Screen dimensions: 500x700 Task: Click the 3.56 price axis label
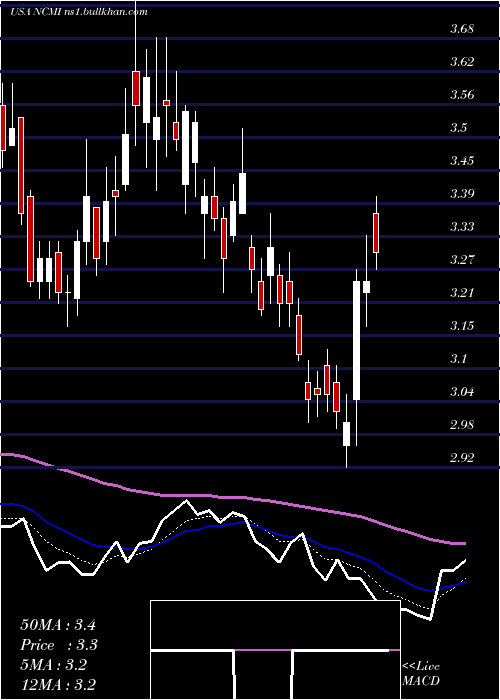(x=462, y=95)
